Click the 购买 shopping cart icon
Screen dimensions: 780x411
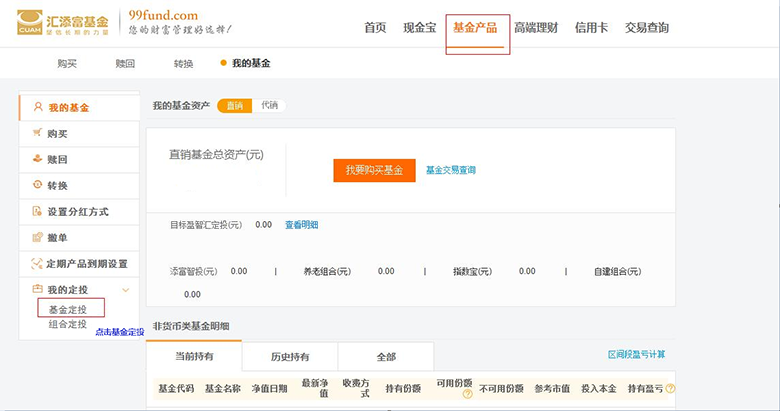38,133
